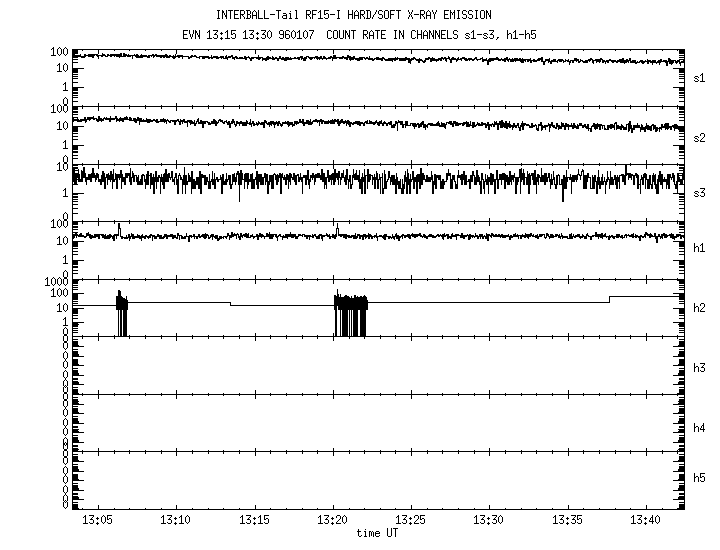
Task: Click the s1 channel label
Action: click(x=700, y=77)
